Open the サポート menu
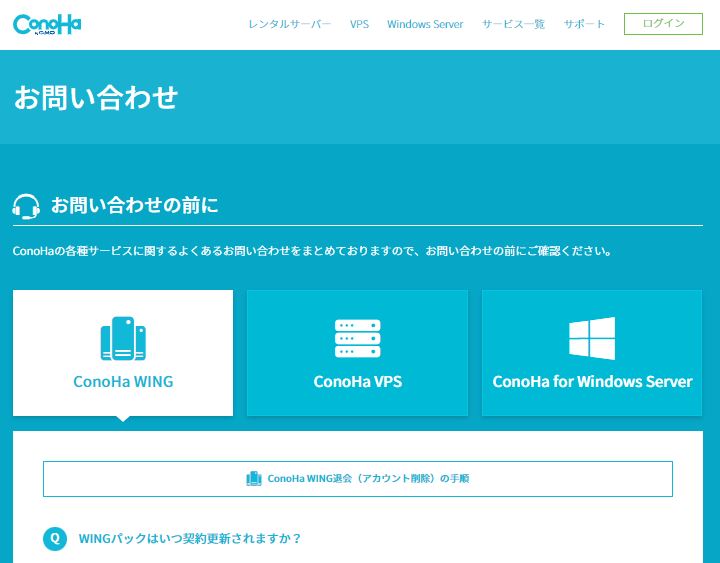The width and height of the screenshot is (720, 563). (584, 24)
